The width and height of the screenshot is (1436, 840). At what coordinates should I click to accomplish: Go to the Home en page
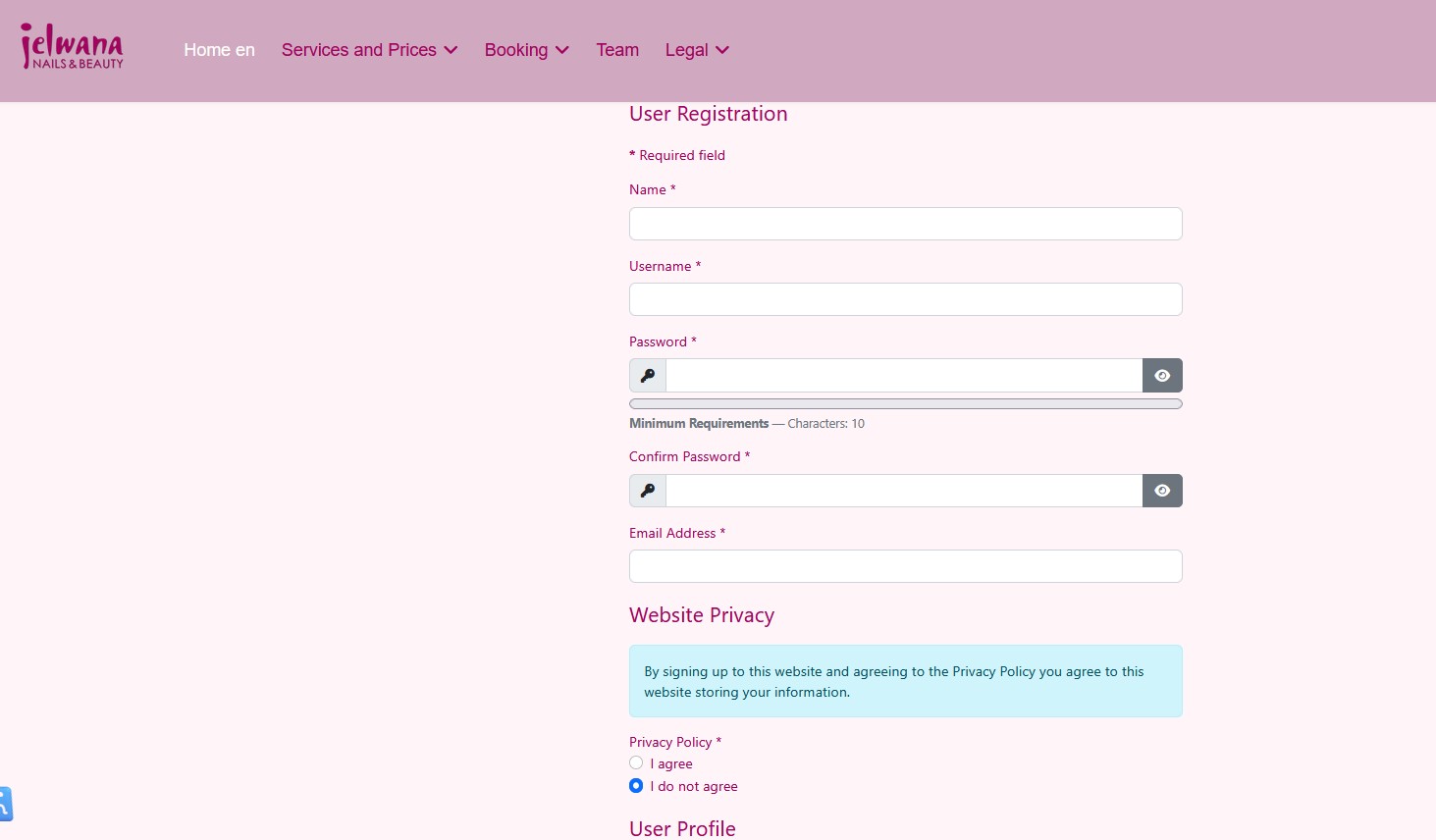tap(219, 50)
